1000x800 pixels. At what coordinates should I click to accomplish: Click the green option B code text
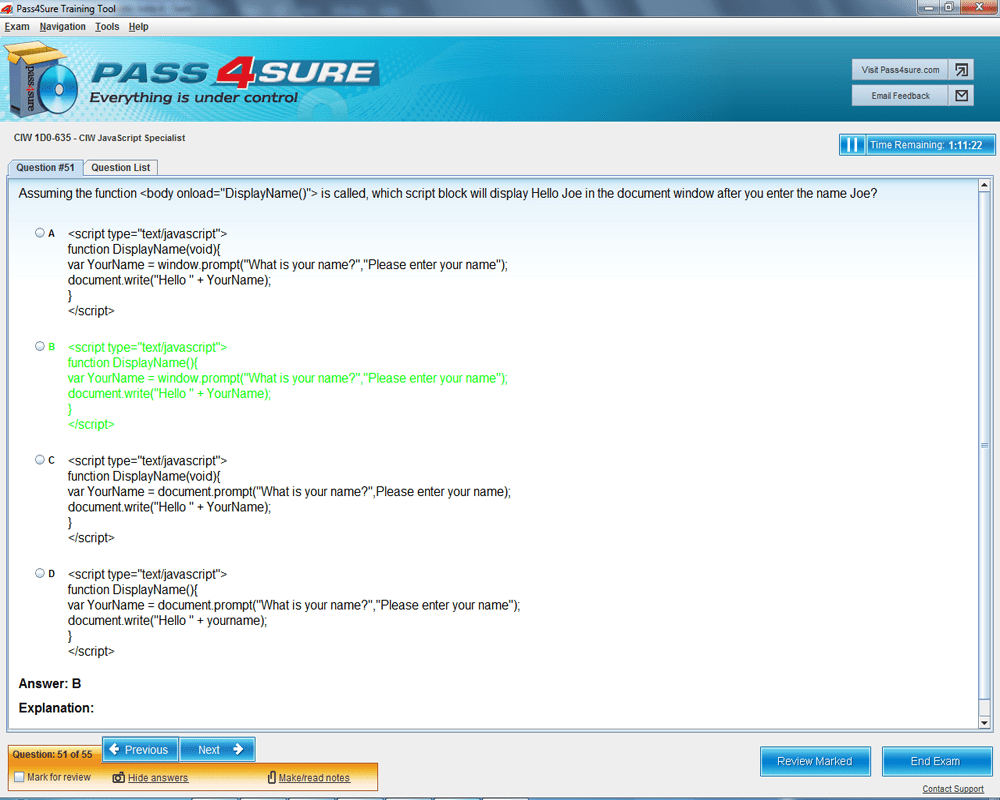(x=288, y=385)
